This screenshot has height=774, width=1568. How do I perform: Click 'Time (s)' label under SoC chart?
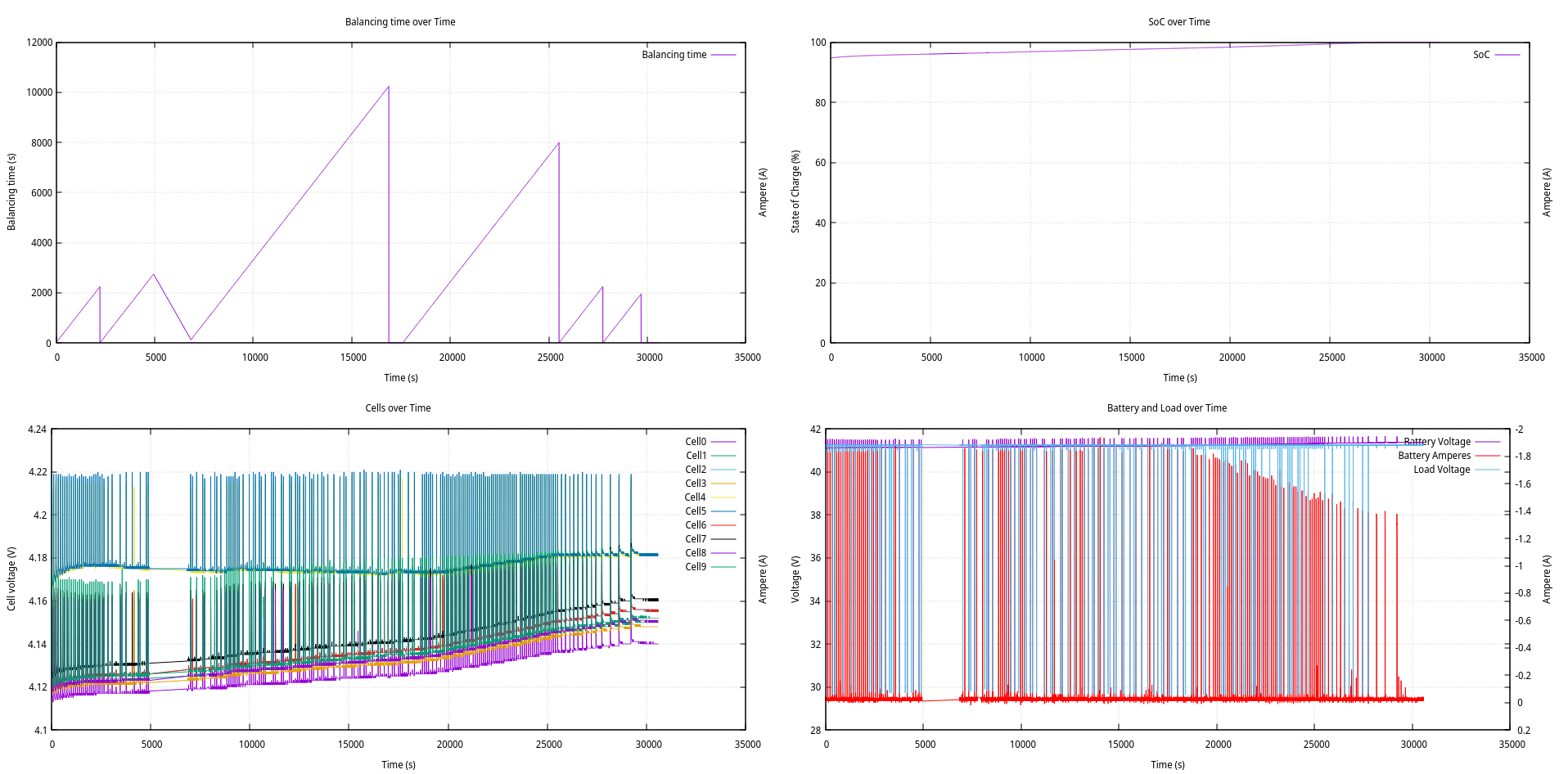pos(1180,378)
